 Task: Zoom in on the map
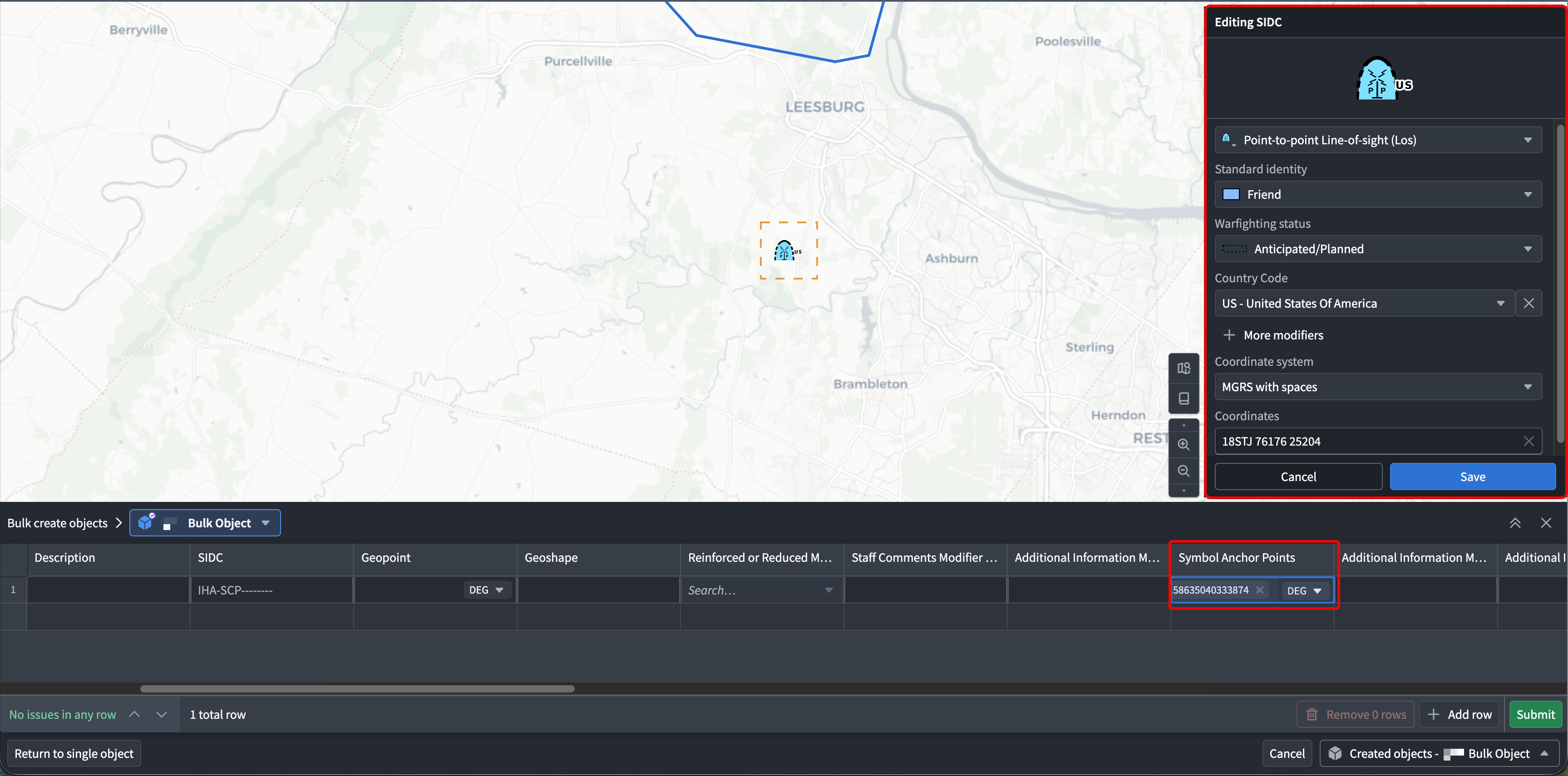tap(1183, 444)
